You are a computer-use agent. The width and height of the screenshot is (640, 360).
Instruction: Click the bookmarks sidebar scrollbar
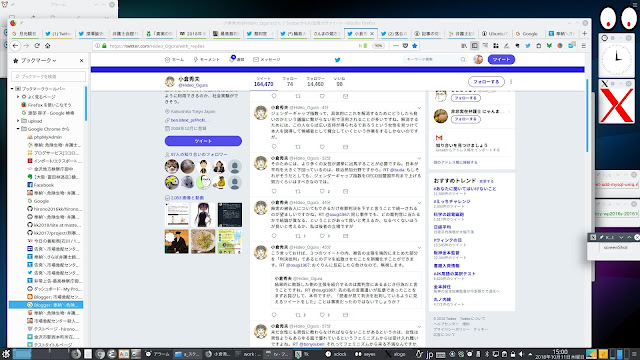pyautogui.click(x=85, y=103)
